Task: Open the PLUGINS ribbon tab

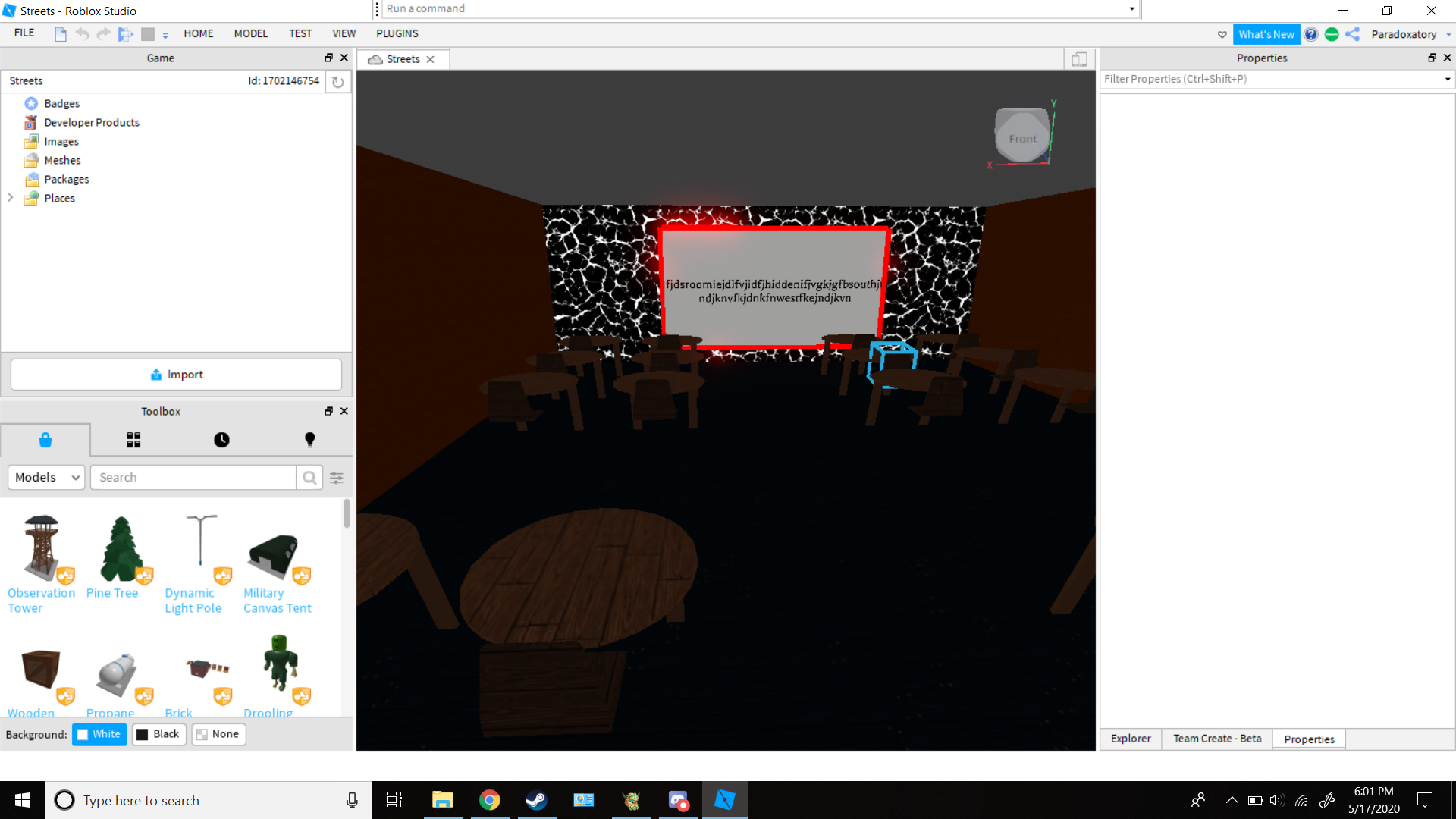Action: (397, 33)
